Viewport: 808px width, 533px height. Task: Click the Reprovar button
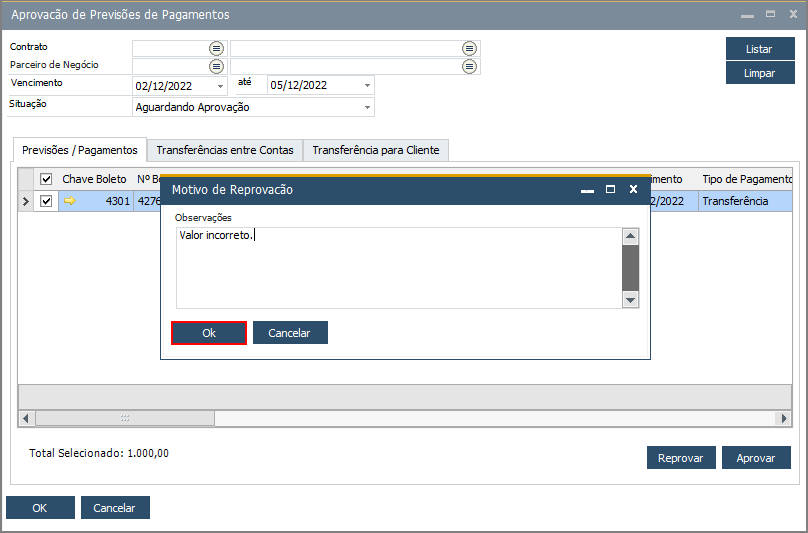(681, 458)
